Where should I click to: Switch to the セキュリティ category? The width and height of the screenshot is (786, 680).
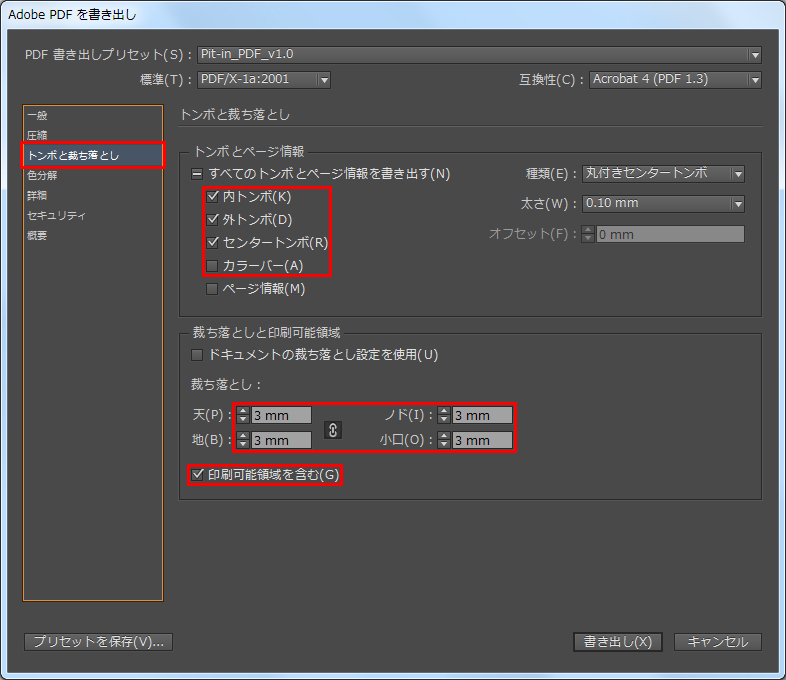click(x=56, y=215)
